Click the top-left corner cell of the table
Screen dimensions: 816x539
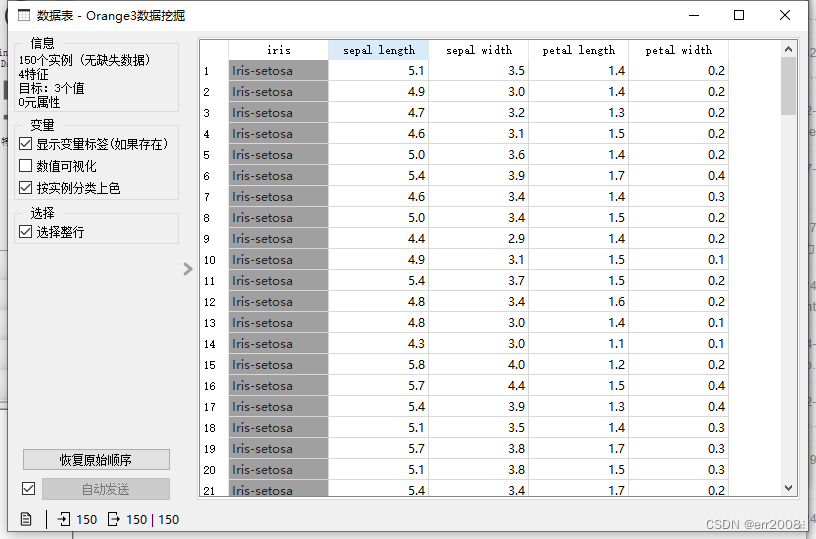point(214,50)
